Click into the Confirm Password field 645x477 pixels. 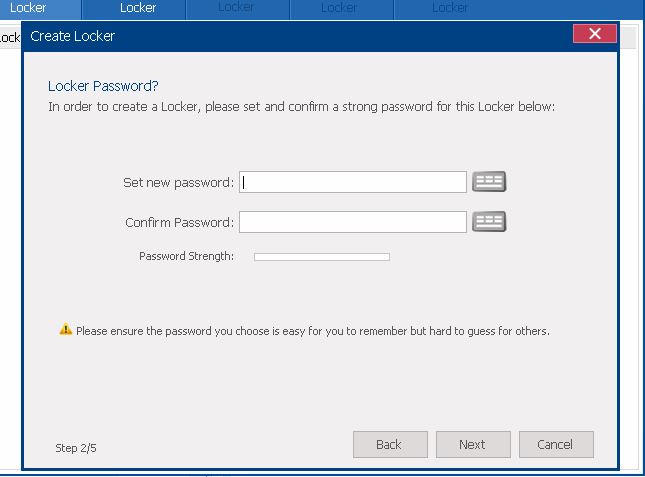tap(352, 222)
